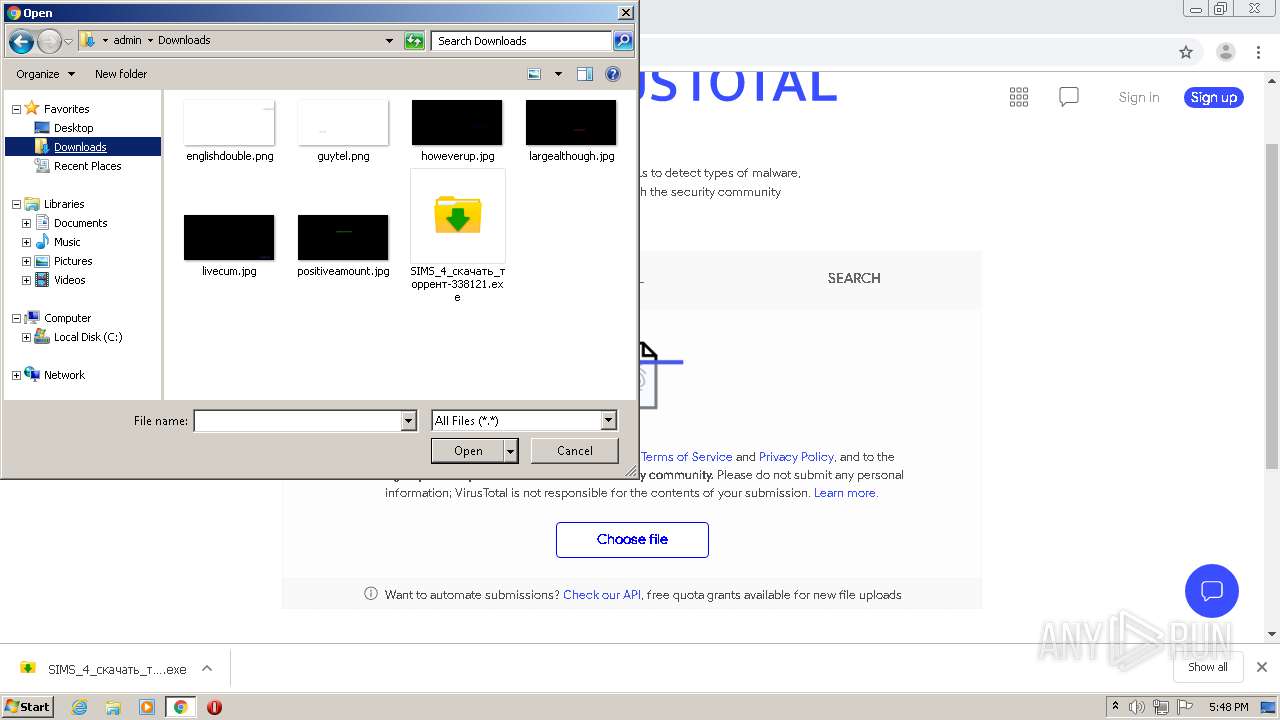
Task: Click the Forward arrow in Open dialog
Action: (x=49, y=41)
